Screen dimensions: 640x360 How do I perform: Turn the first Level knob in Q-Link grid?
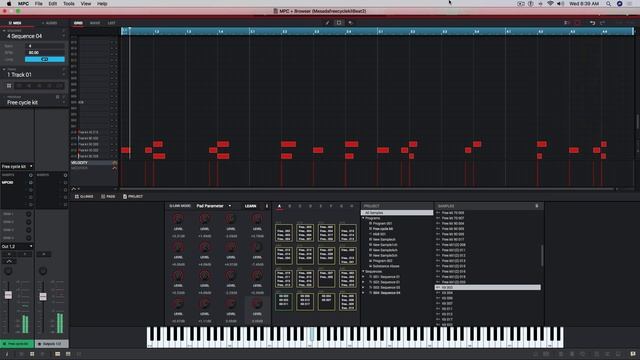[178, 219]
